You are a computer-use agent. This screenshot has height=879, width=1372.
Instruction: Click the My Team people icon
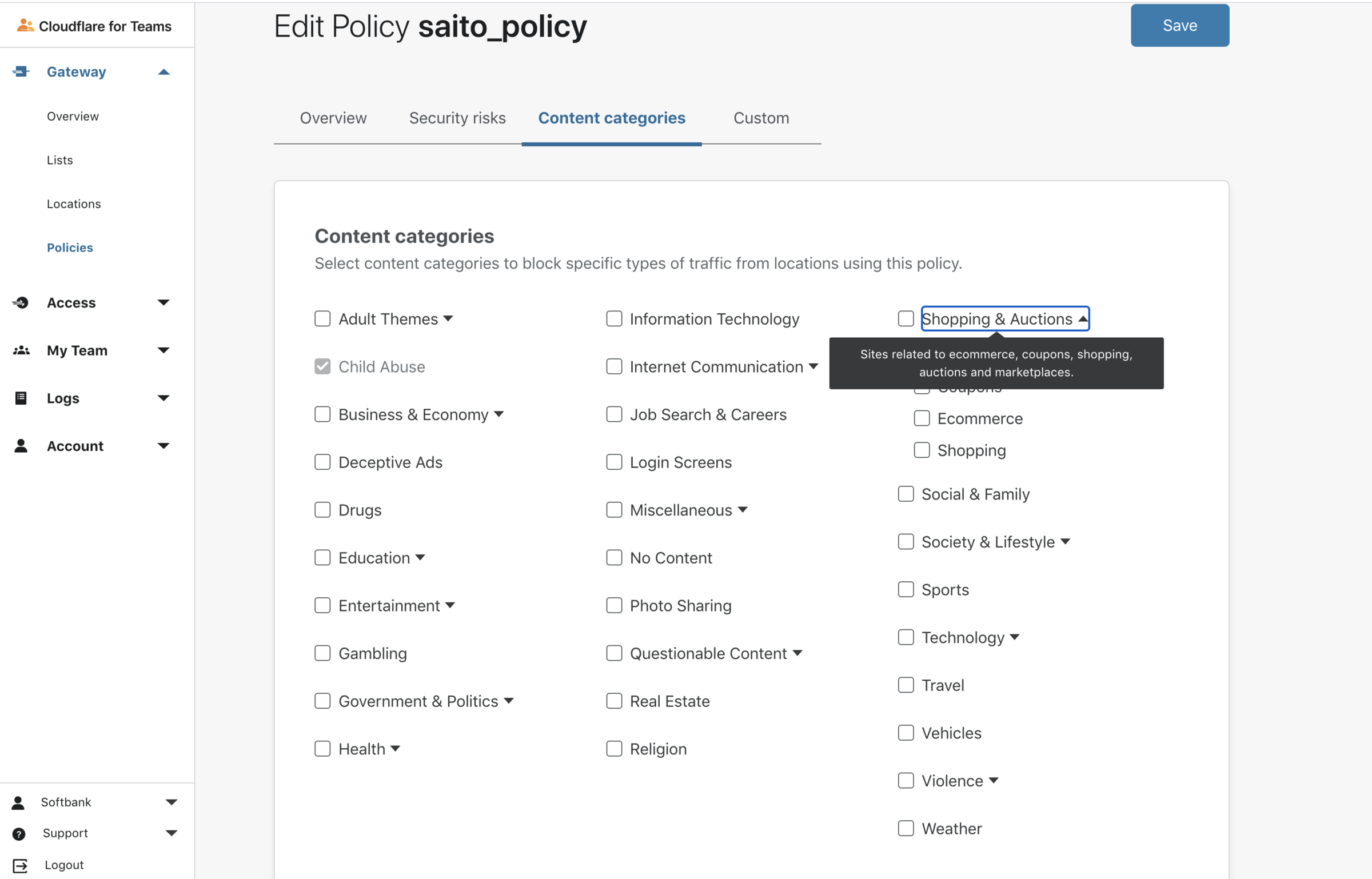point(21,350)
